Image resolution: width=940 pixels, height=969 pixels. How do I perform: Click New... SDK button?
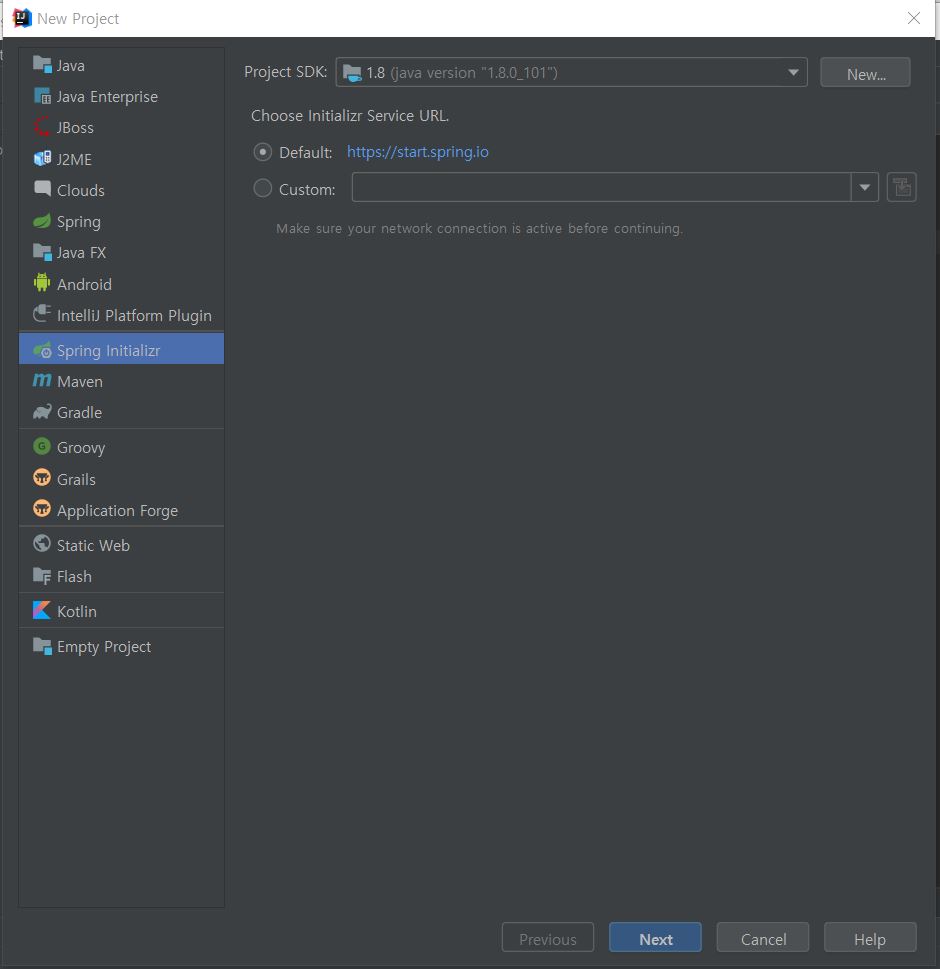[865, 73]
